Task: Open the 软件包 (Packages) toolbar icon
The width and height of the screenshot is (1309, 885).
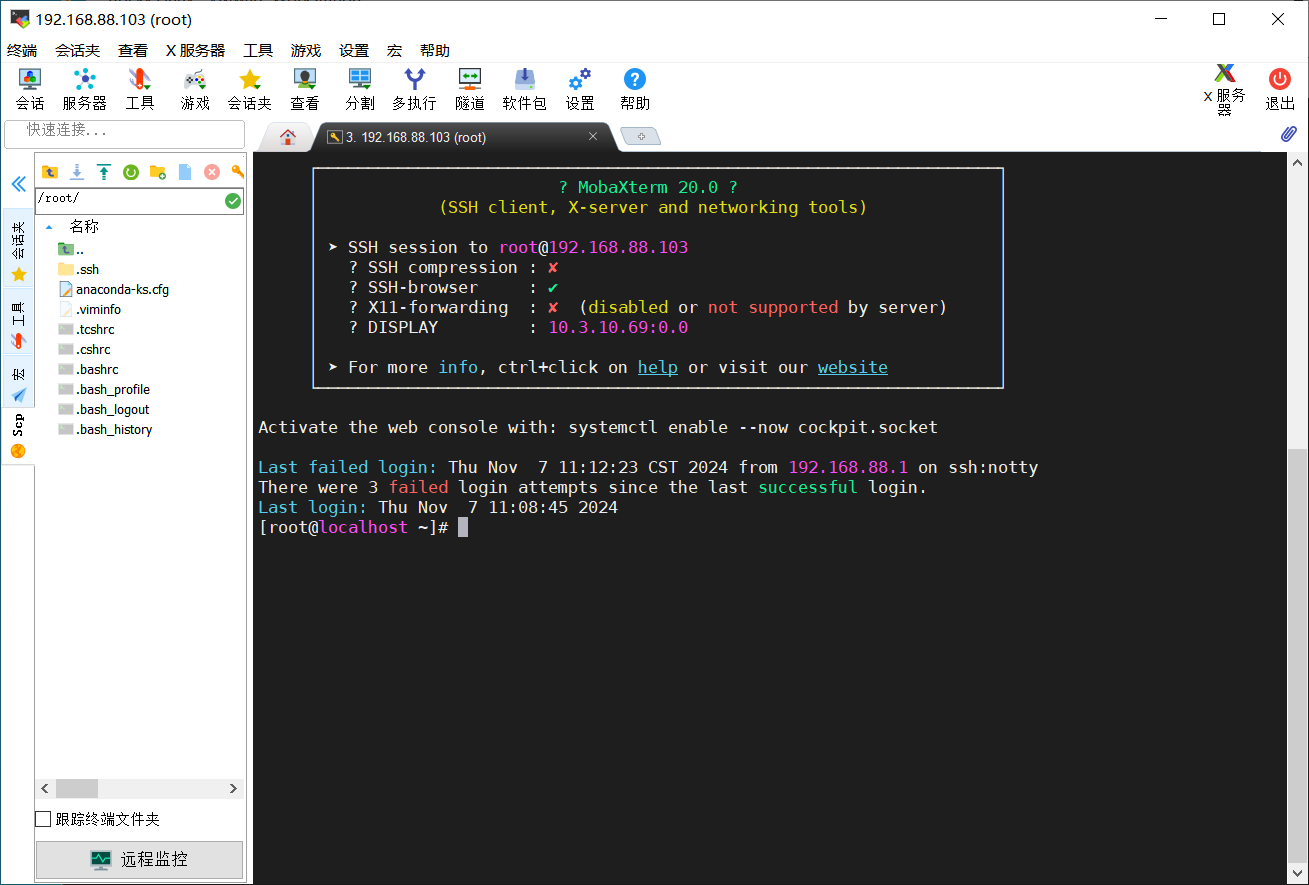Action: [524, 88]
